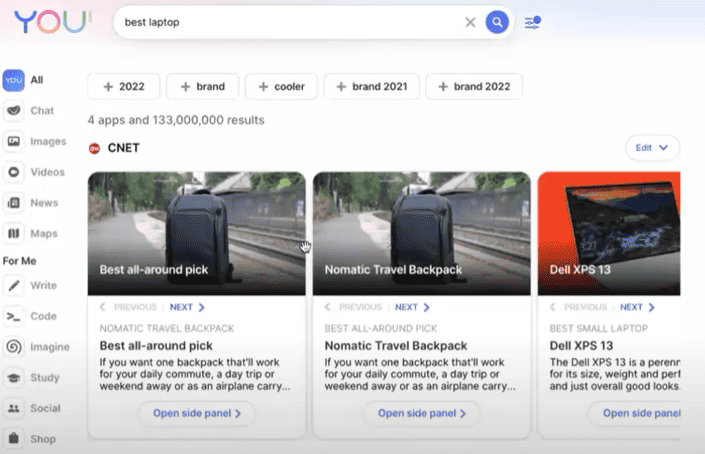Click the blue search magnifier button
Screen dimensions: 705x454
[x=497, y=22]
